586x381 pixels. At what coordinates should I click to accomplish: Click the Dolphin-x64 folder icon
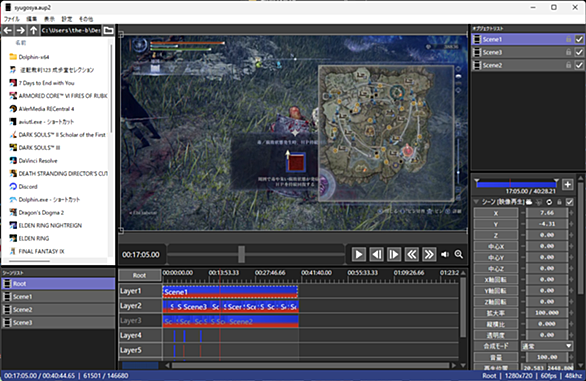click(13, 57)
